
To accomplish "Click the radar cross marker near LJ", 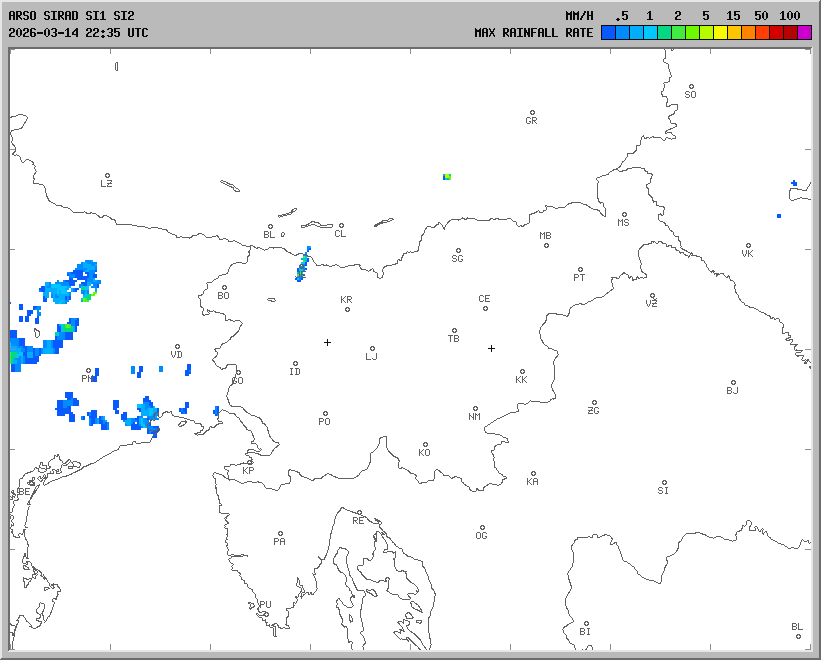I will 327,342.
